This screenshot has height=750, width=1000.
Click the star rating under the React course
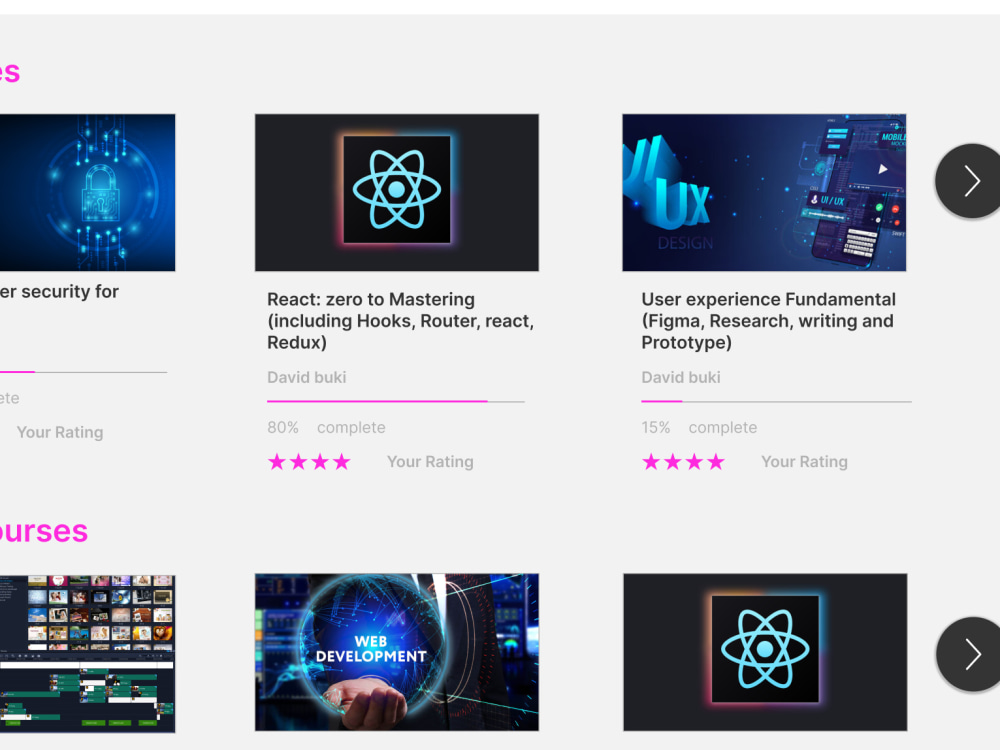[309, 462]
